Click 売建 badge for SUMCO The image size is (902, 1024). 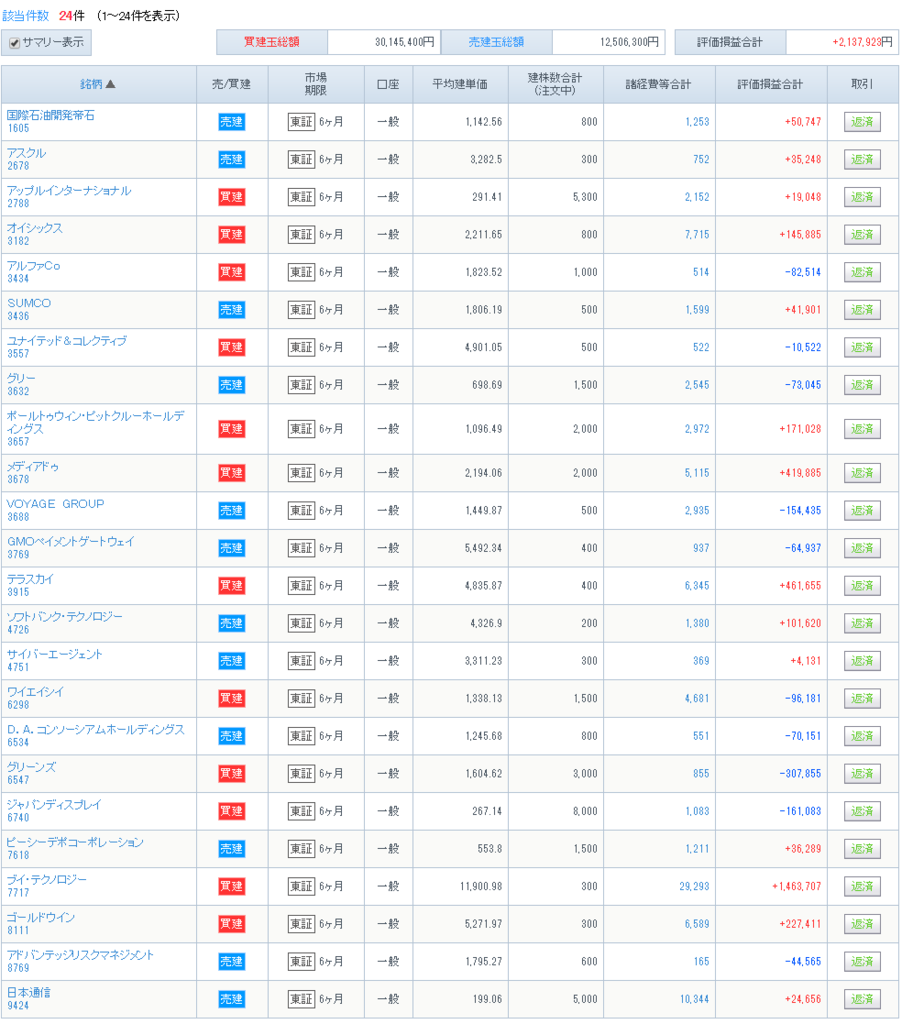pos(232,310)
